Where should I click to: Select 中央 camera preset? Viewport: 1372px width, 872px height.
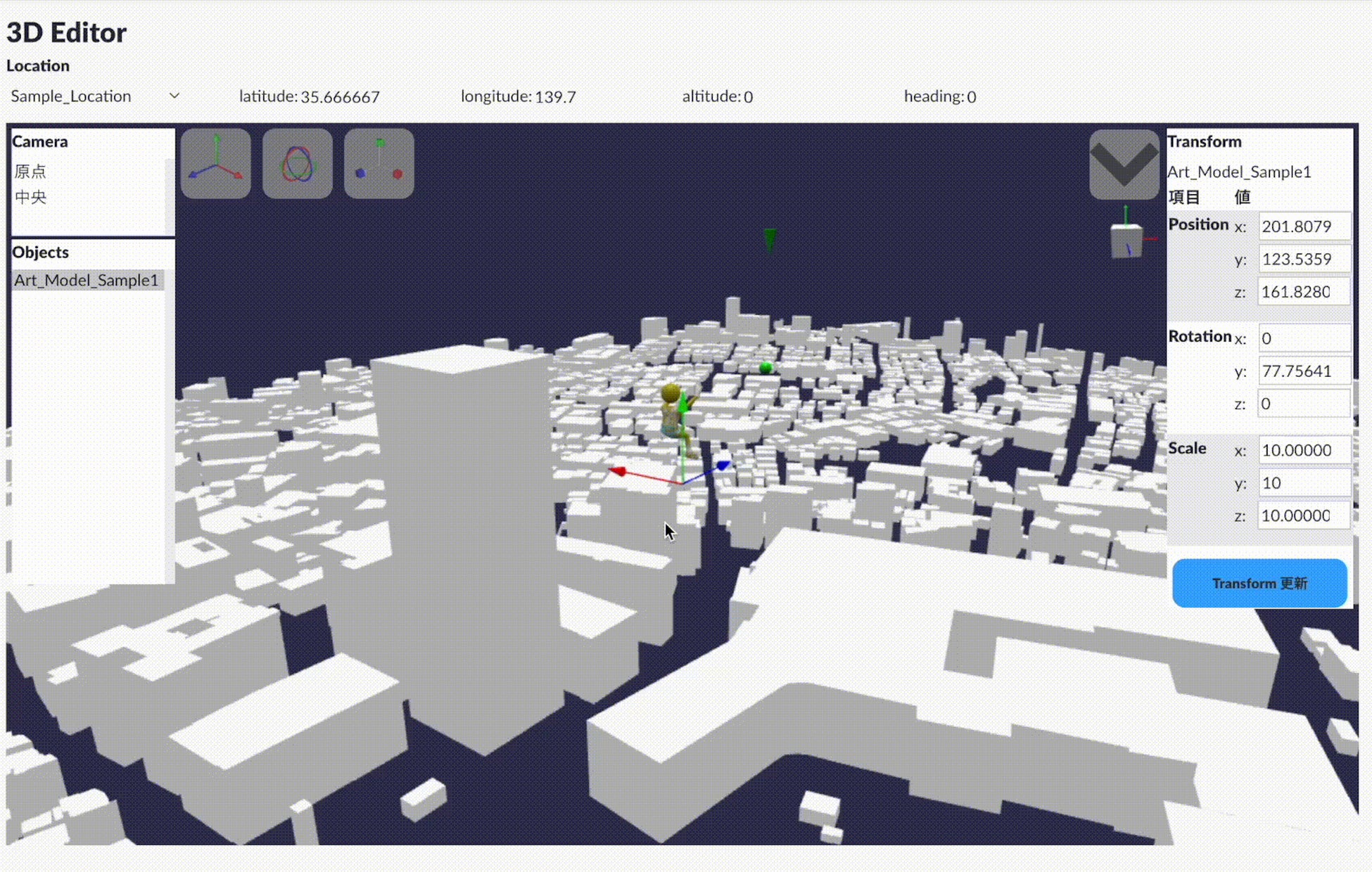coord(30,197)
